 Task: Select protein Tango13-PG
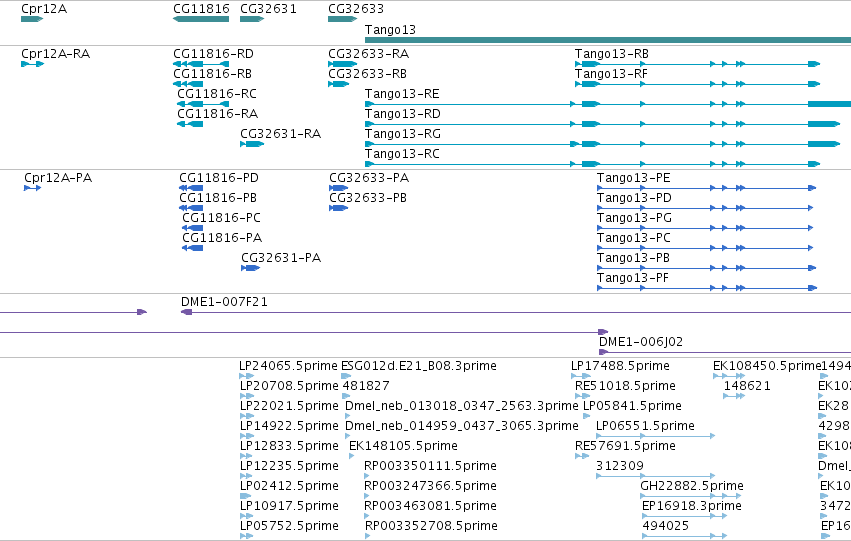[634, 218]
